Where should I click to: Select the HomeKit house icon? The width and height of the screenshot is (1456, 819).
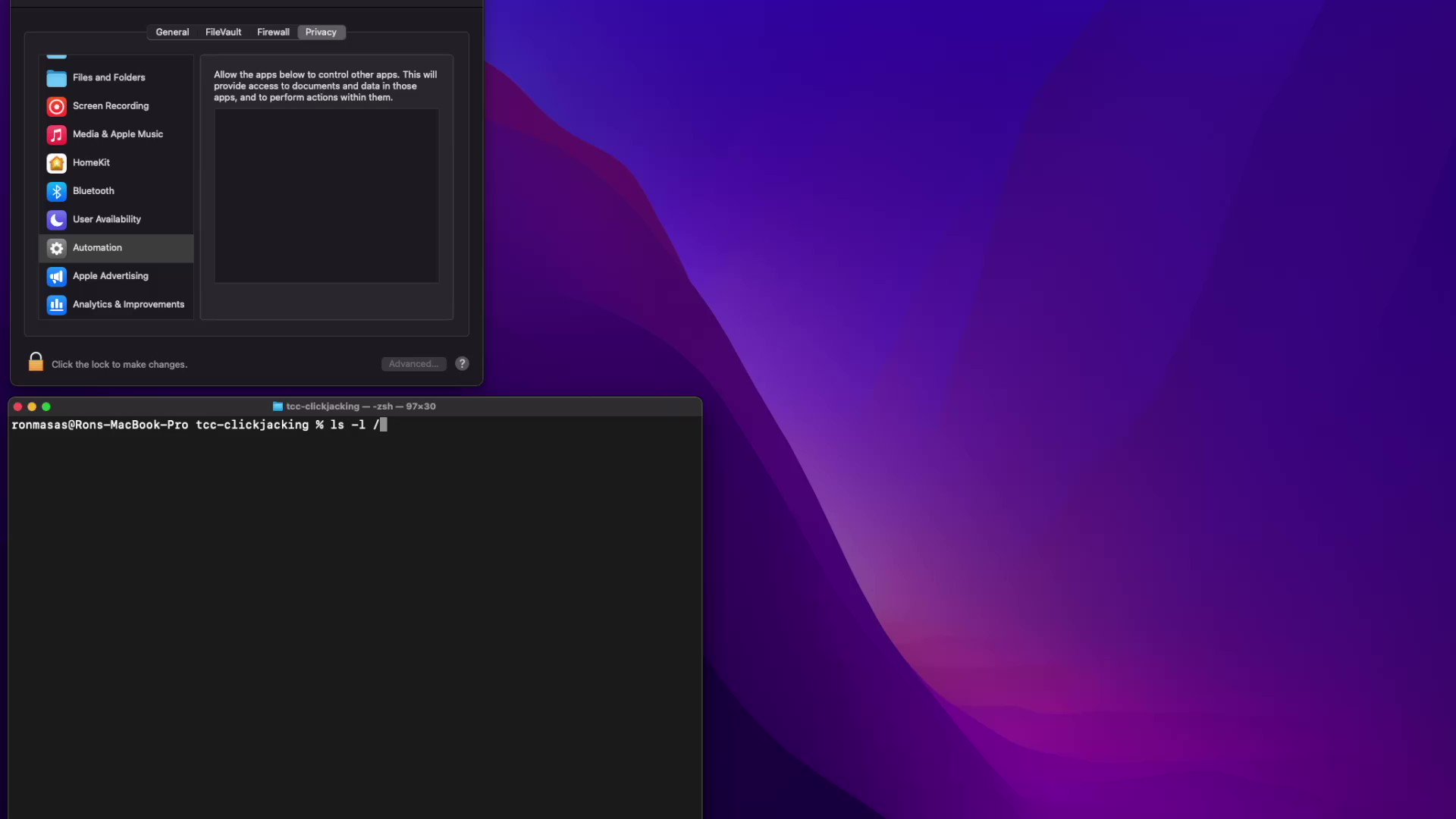(57, 163)
